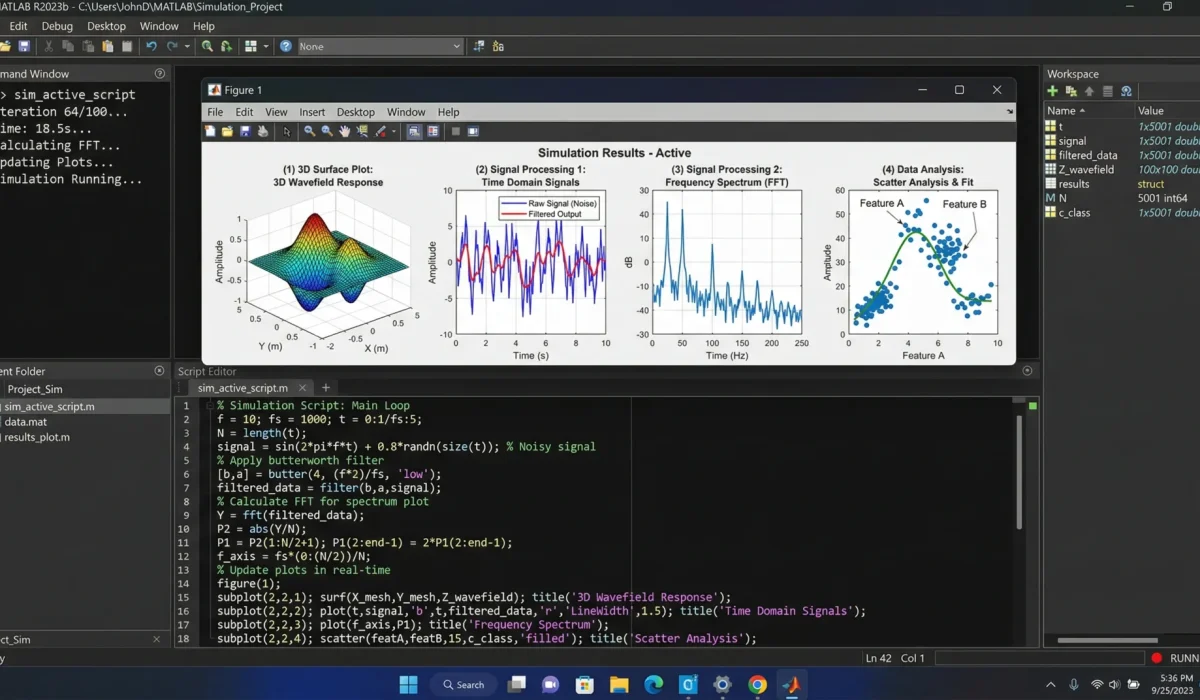1200x700 pixels.
Task: Open the layout dropdown arrow beside grid icon
Action: 266,46
